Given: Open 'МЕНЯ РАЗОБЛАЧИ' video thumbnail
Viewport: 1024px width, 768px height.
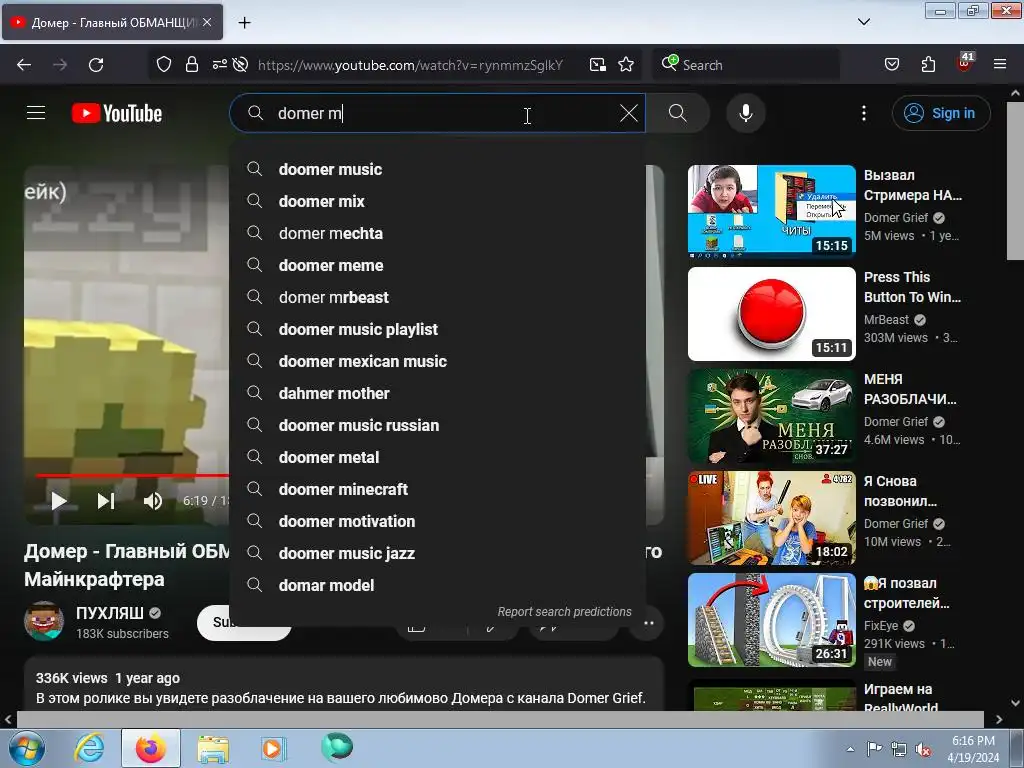Looking at the screenshot, I should pyautogui.click(x=771, y=415).
